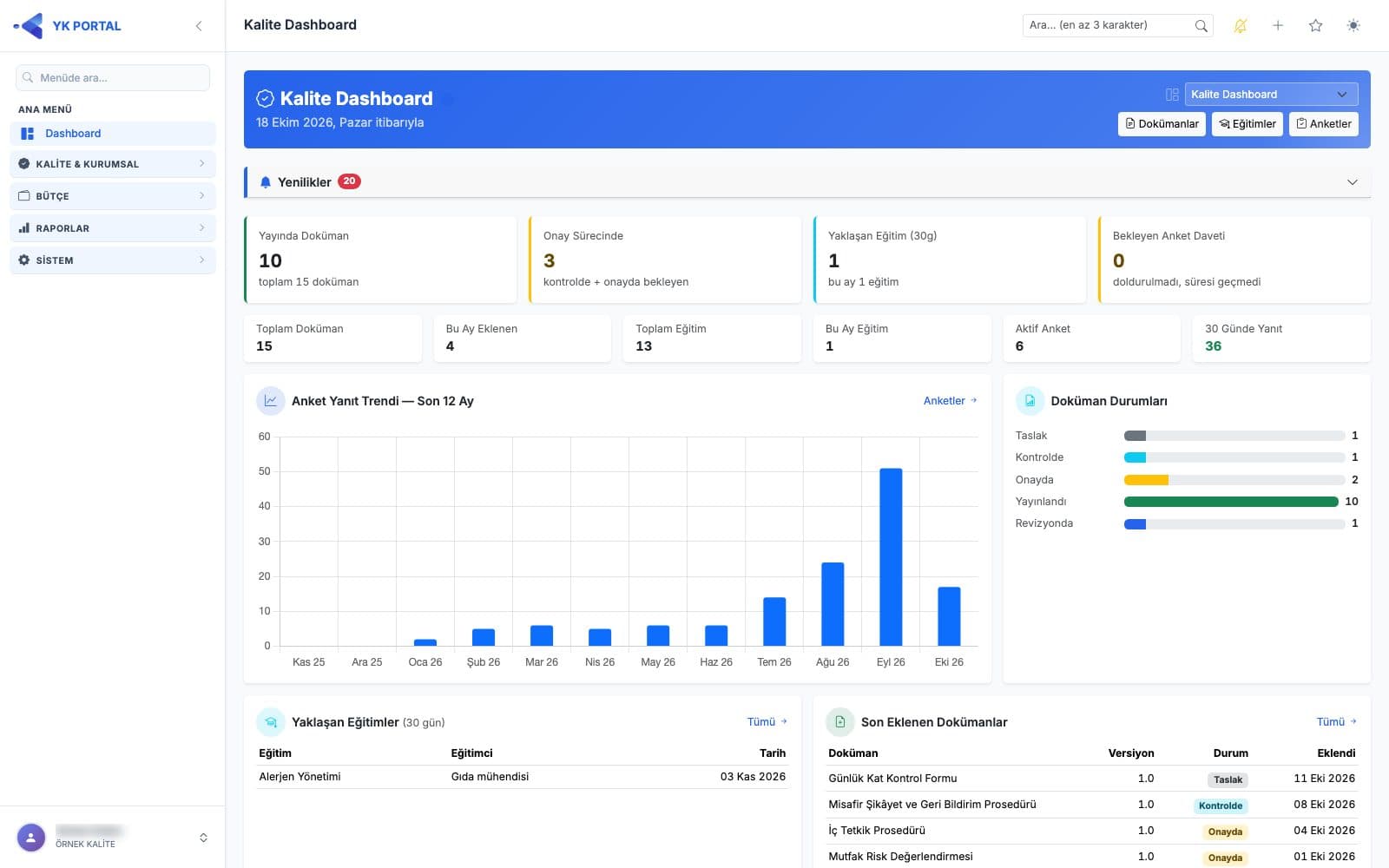Click Mutfak Risk Değerlendirmesi document row
Viewport: 1389px width, 868px height.
point(1091,857)
